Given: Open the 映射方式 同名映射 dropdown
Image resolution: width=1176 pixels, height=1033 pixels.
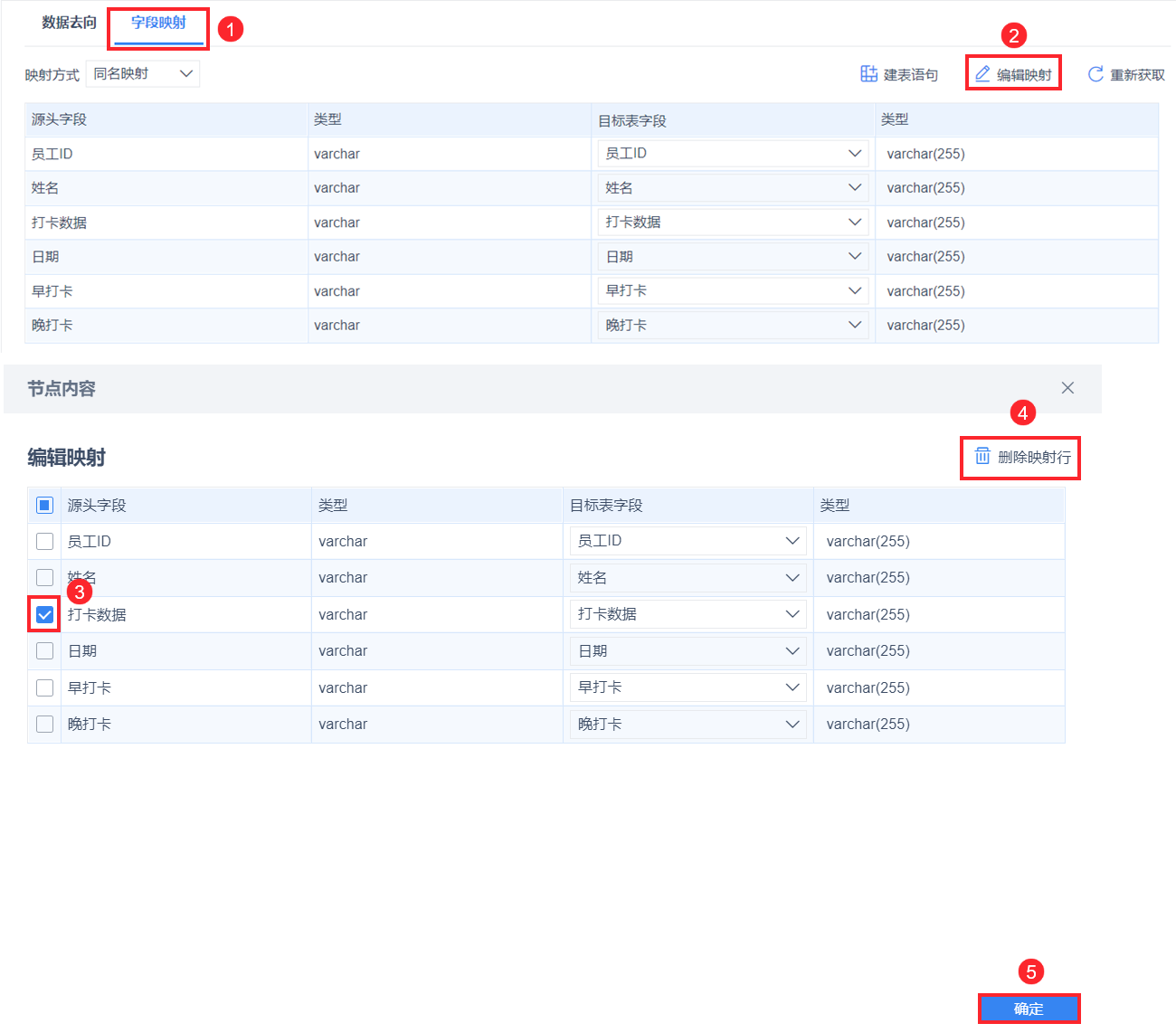Looking at the screenshot, I should point(143,74).
